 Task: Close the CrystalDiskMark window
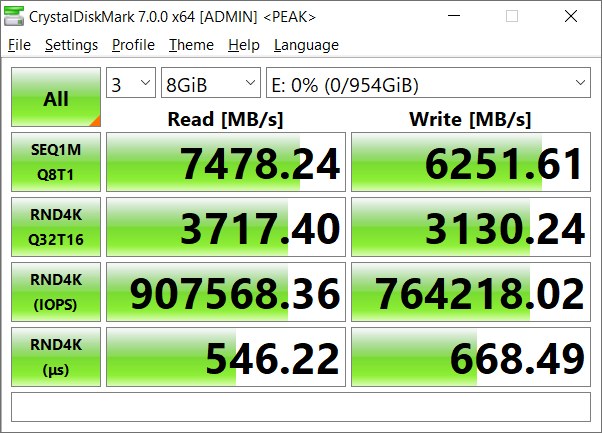coord(571,16)
